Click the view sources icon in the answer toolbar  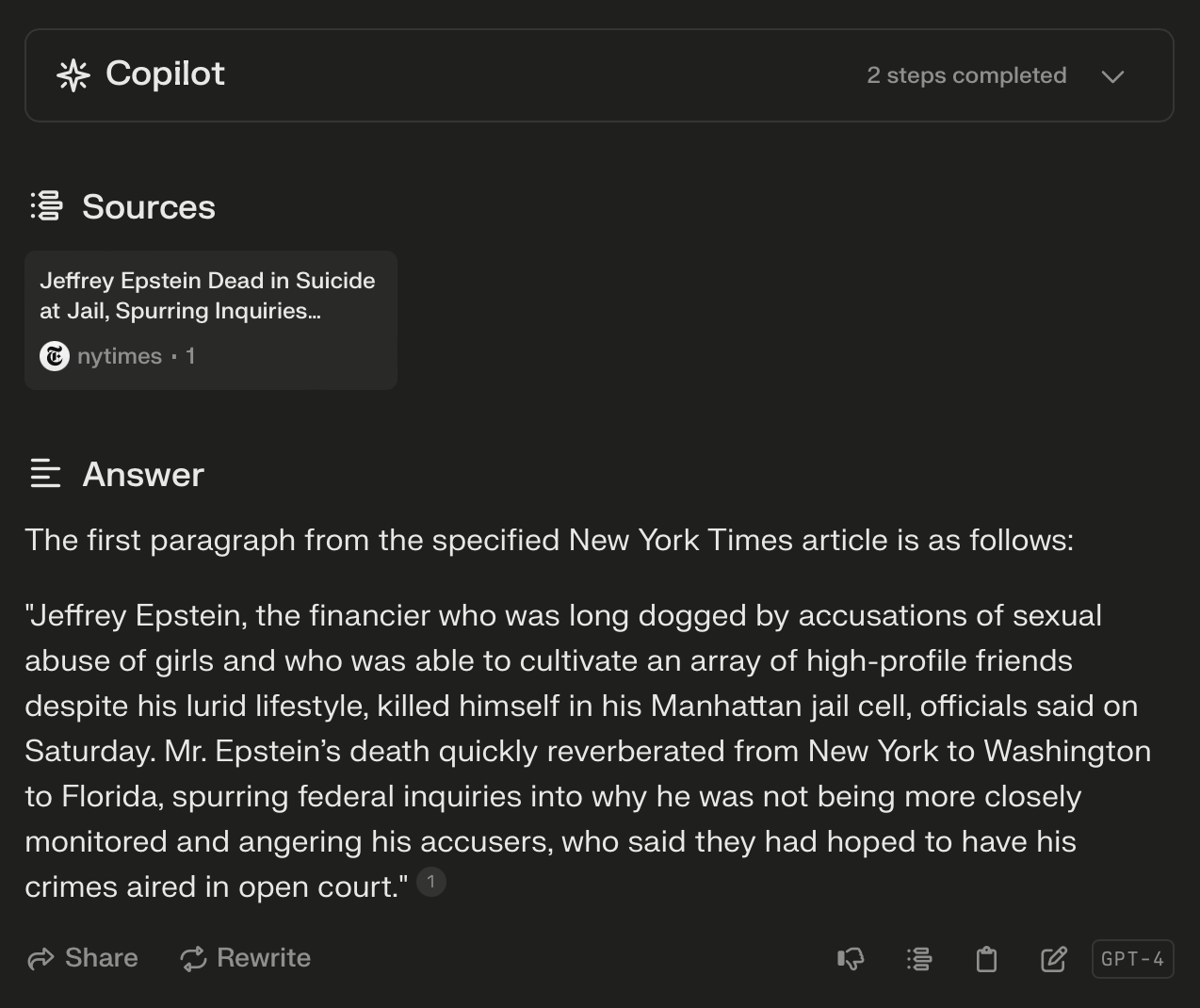[919, 959]
